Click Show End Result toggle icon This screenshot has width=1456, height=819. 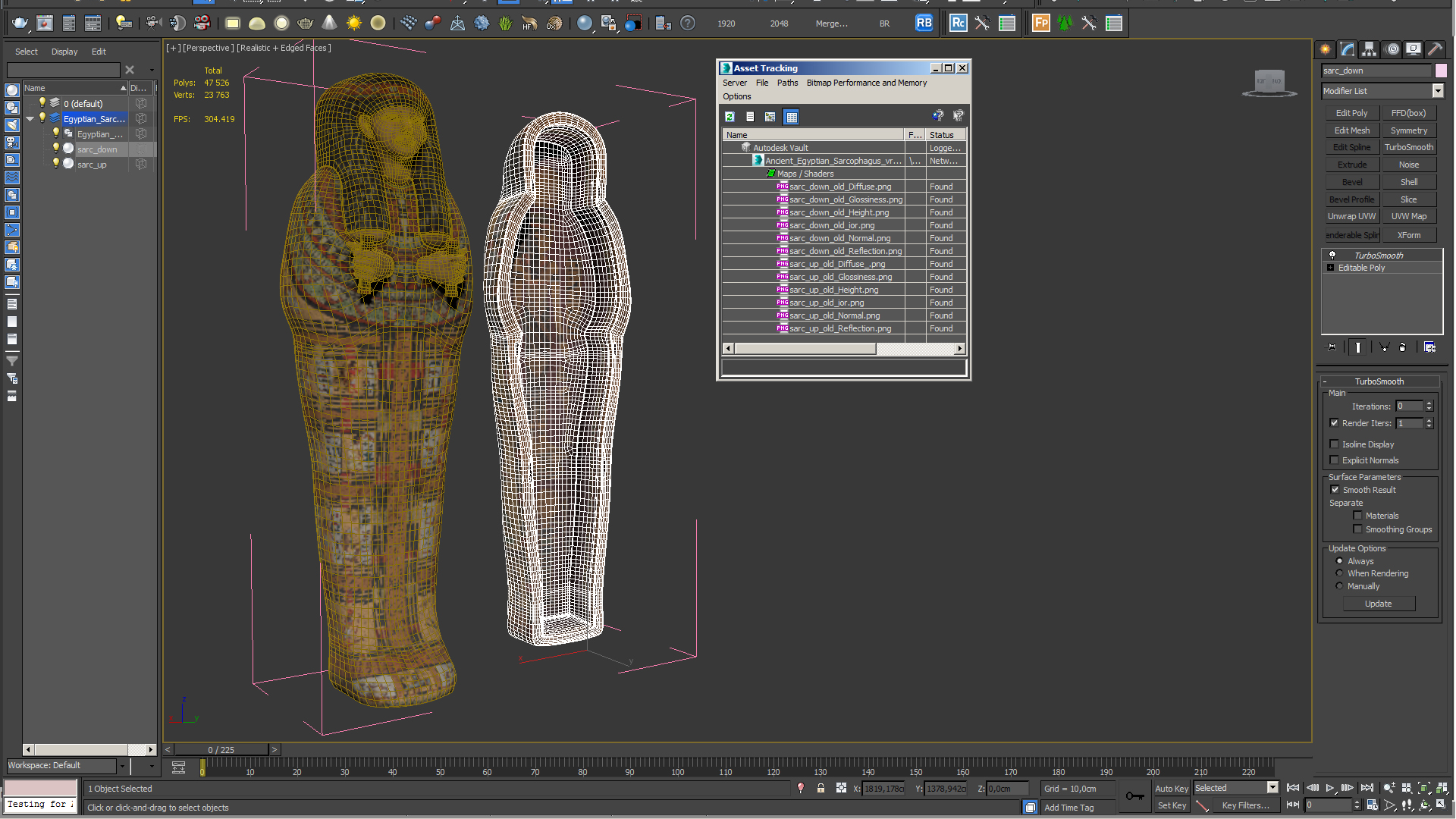click(1357, 347)
